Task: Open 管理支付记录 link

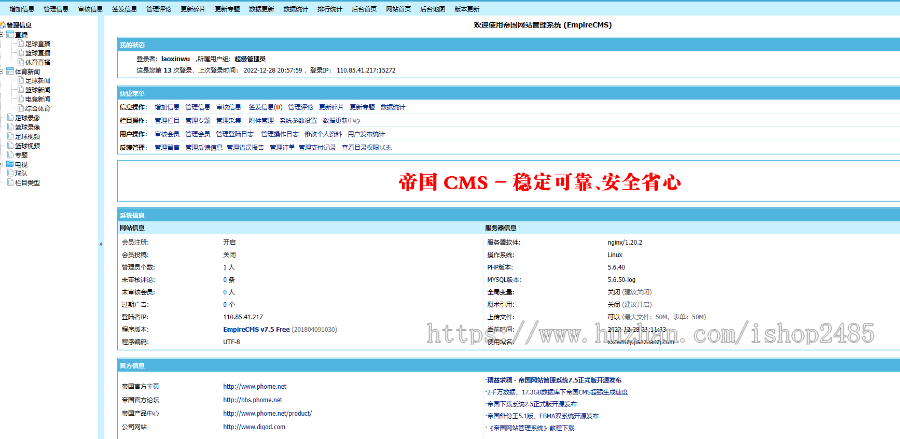Action: [317, 147]
